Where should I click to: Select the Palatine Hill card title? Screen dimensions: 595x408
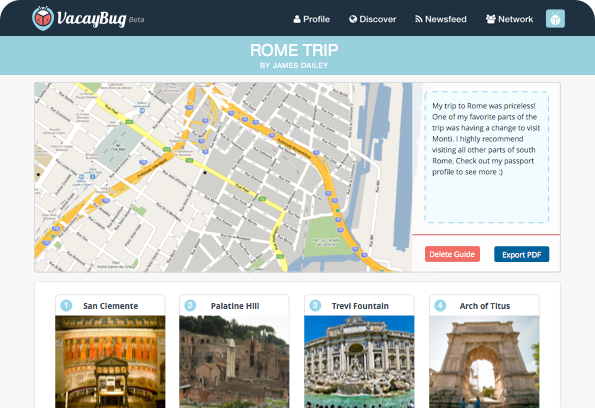click(235, 306)
